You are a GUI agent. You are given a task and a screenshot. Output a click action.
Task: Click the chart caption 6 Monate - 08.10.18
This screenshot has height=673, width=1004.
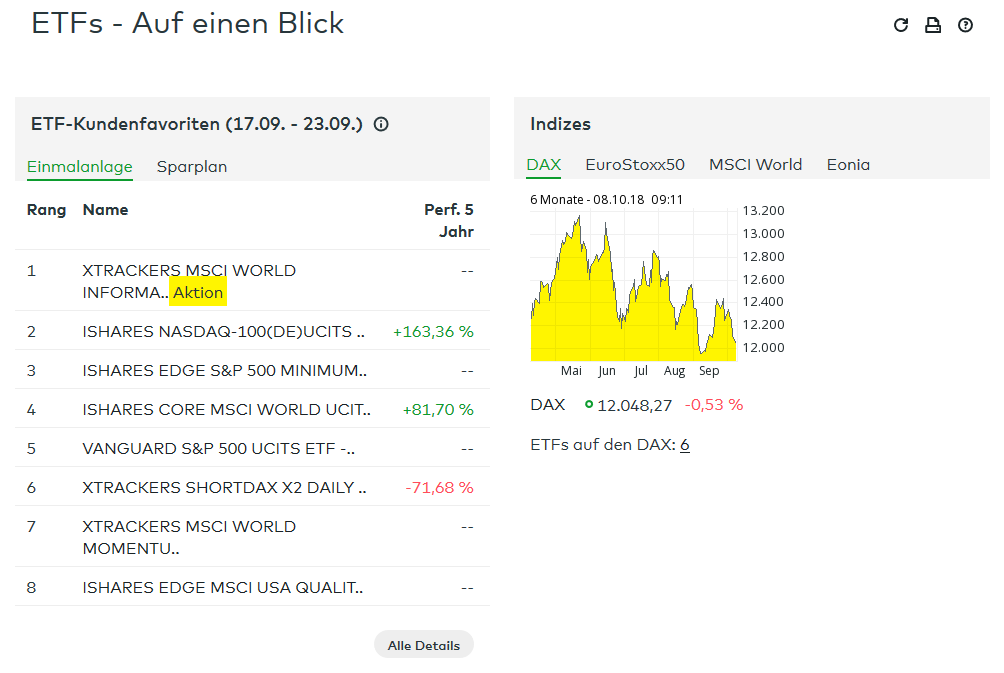click(x=606, y=200)
